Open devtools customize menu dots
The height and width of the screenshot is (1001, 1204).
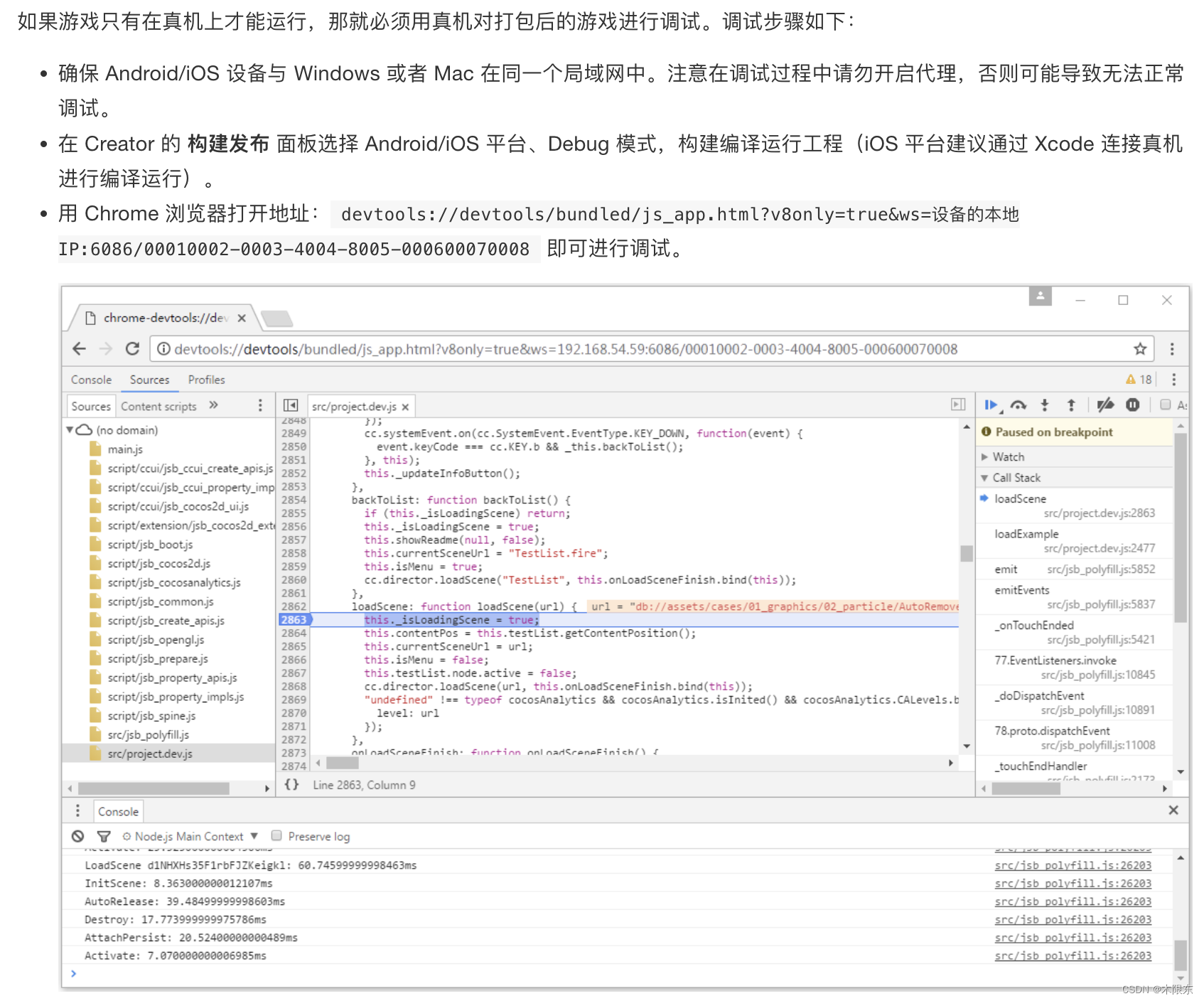1174,380
